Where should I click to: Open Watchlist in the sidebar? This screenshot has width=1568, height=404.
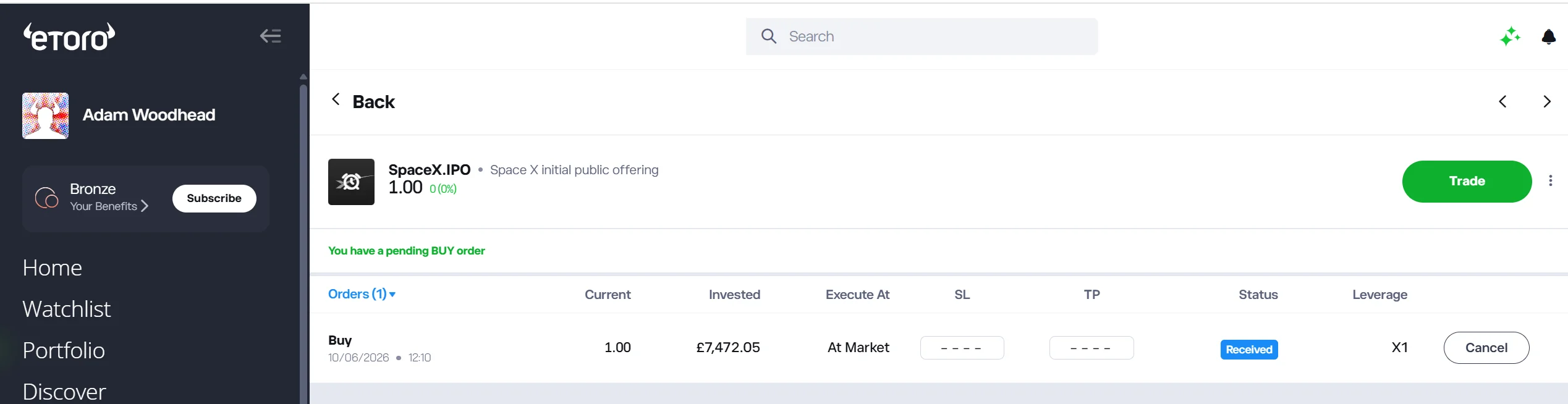67,309
